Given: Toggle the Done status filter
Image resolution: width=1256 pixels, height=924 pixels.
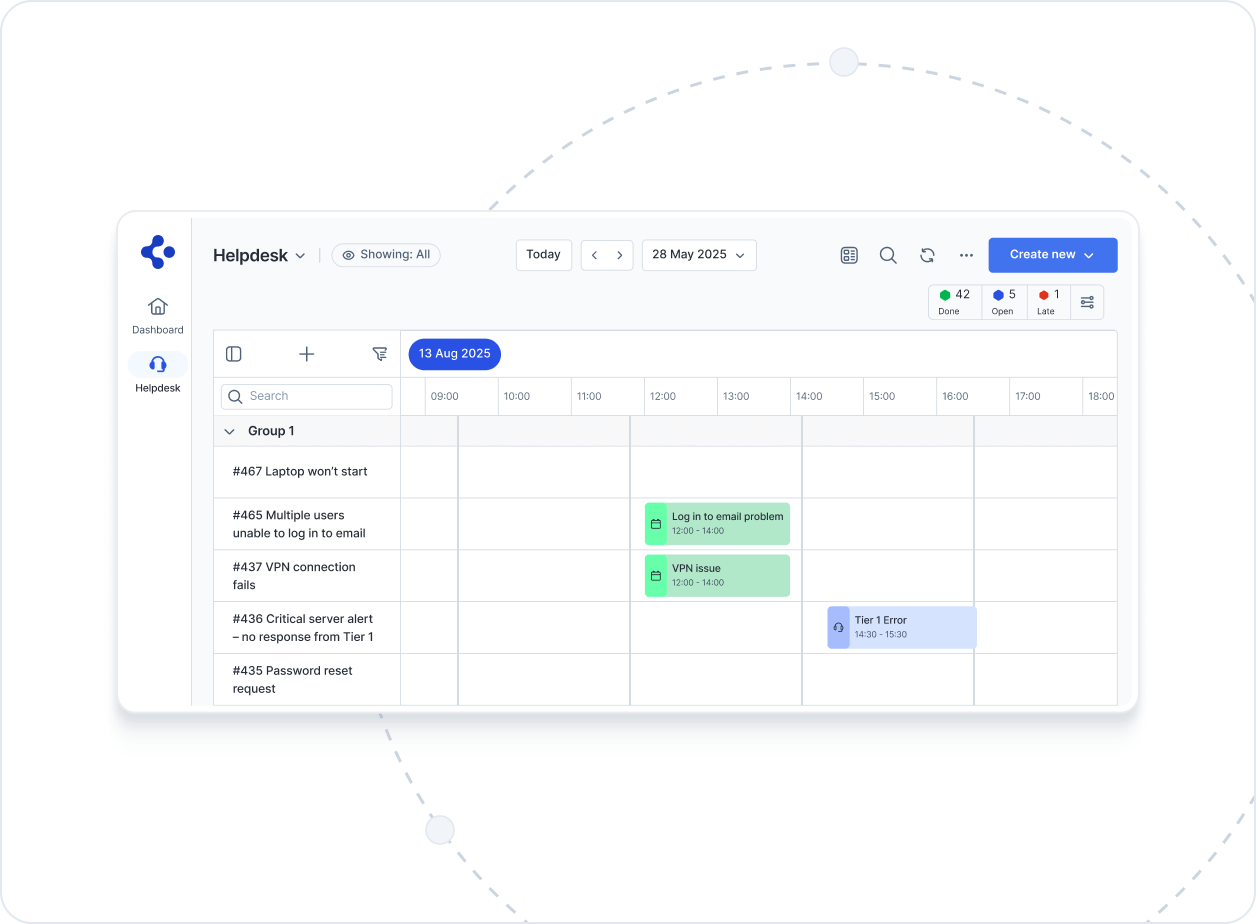Looking at the screenshot, I should (x=954, y=302).
